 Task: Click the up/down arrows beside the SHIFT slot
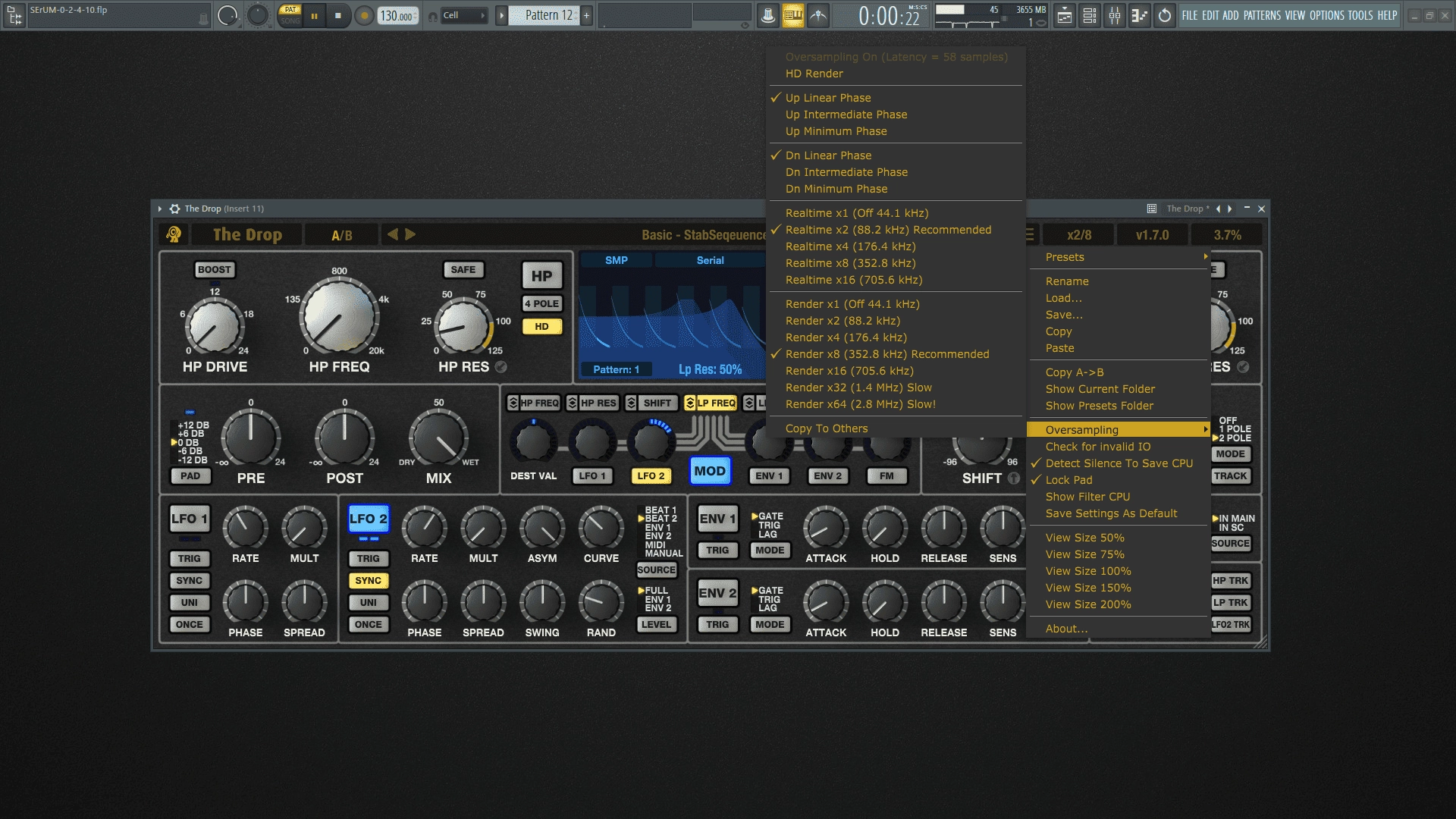pos(631,403)
